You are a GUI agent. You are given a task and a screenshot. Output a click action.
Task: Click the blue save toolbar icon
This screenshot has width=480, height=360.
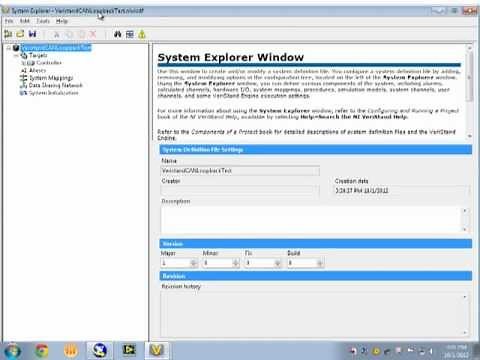point(32,34)
